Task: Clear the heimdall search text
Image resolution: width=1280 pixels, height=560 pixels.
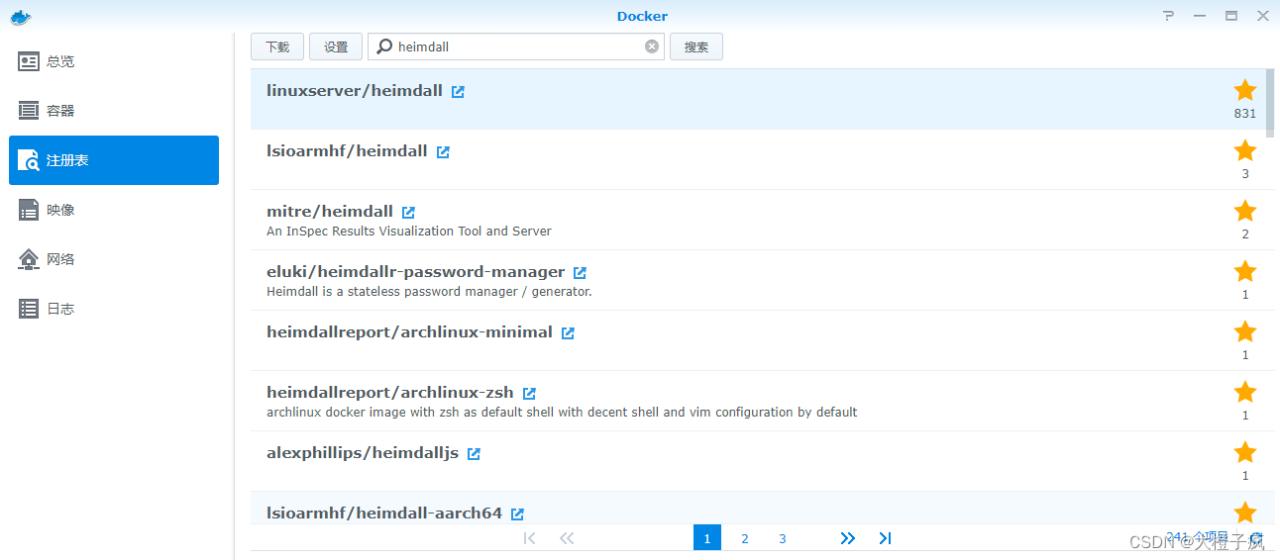Action: click(x=652, y=46)
